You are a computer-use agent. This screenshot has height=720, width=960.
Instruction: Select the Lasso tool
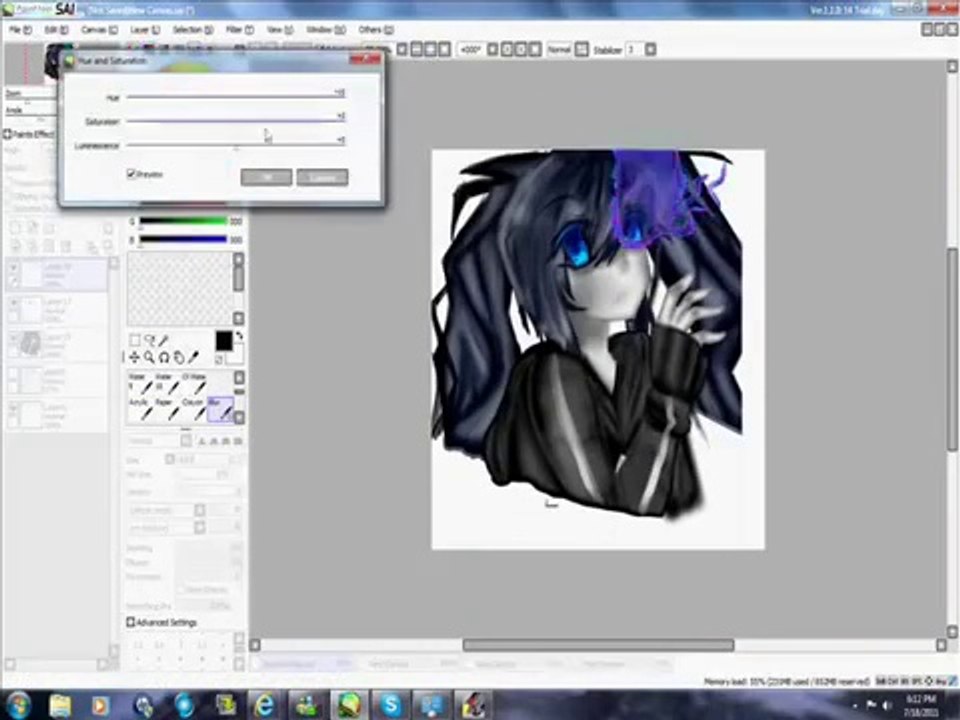coord(149,340)
